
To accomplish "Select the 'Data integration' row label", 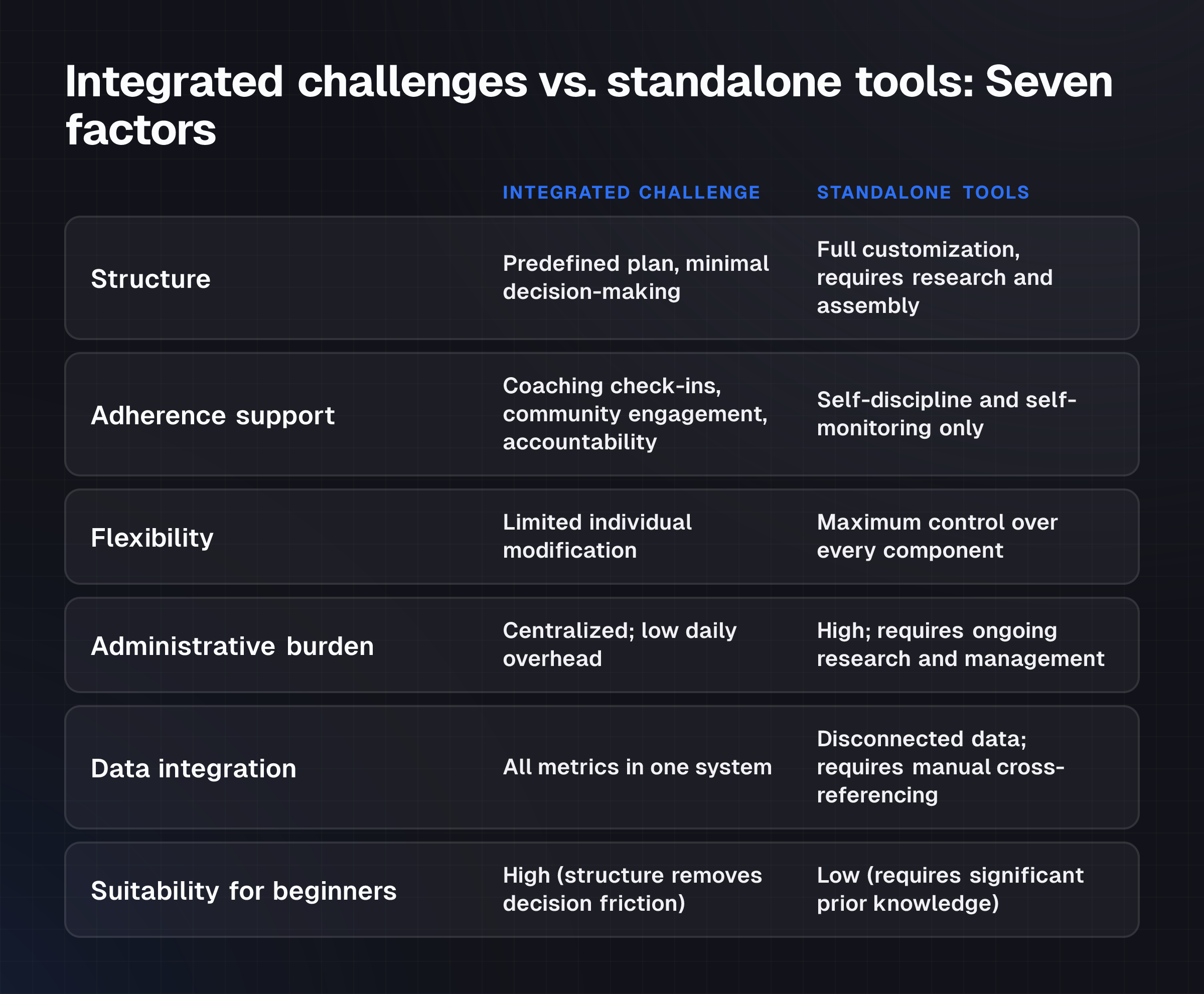I will [194, 768].
